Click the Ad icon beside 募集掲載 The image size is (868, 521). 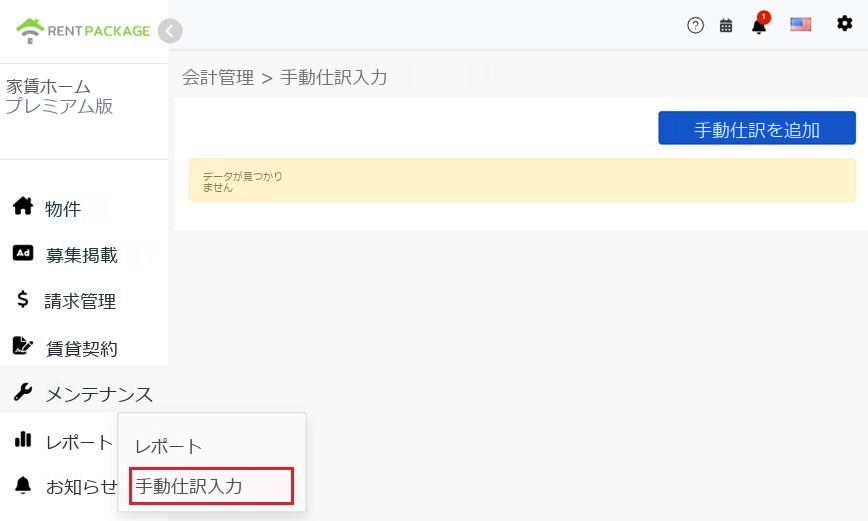[23, 253]
